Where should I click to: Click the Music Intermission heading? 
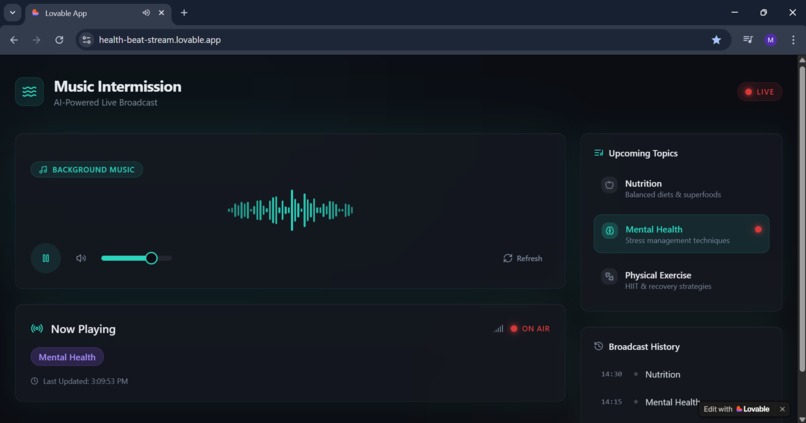(118, 86)
